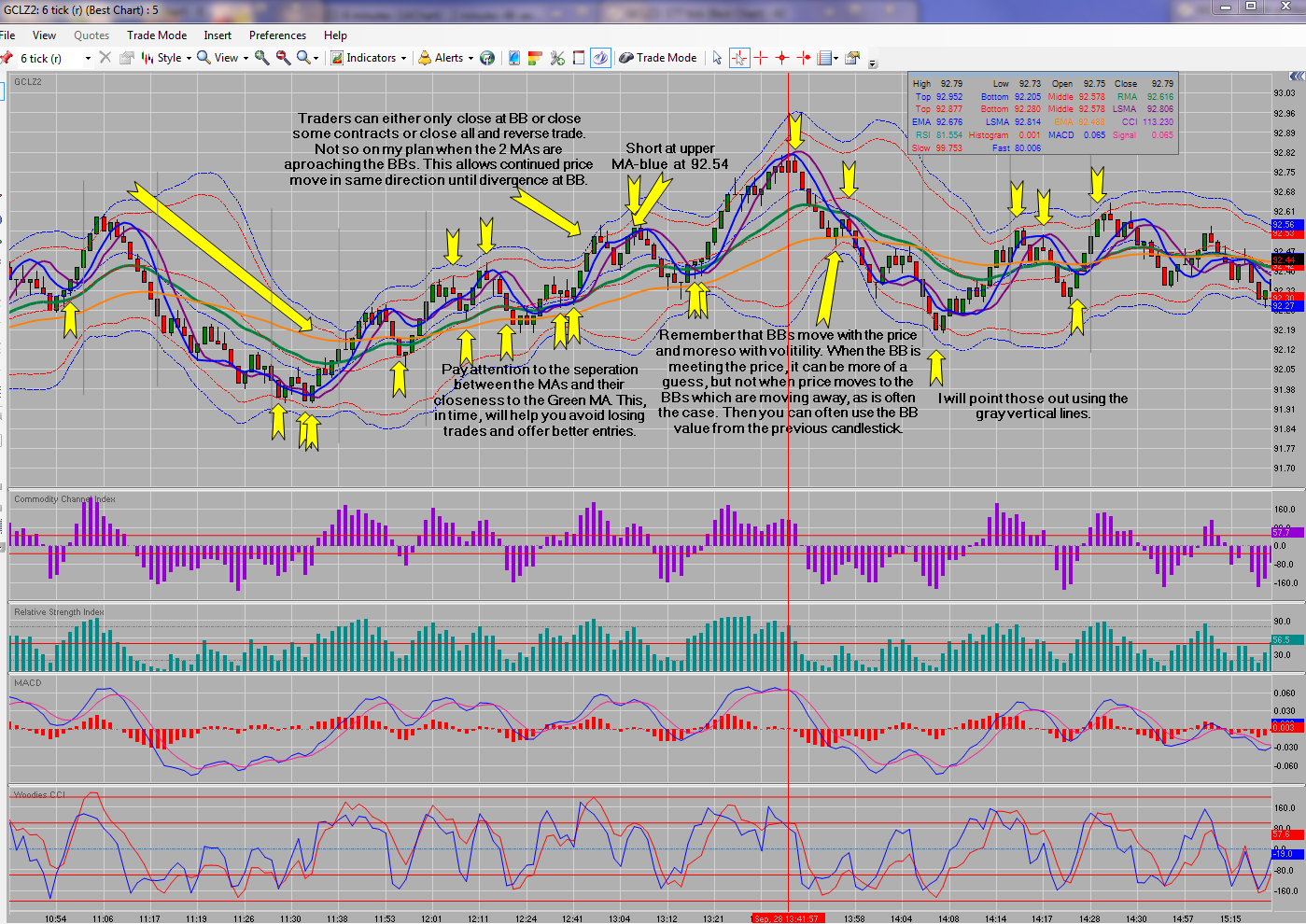Open the Preferences menu

pos(277,35)
